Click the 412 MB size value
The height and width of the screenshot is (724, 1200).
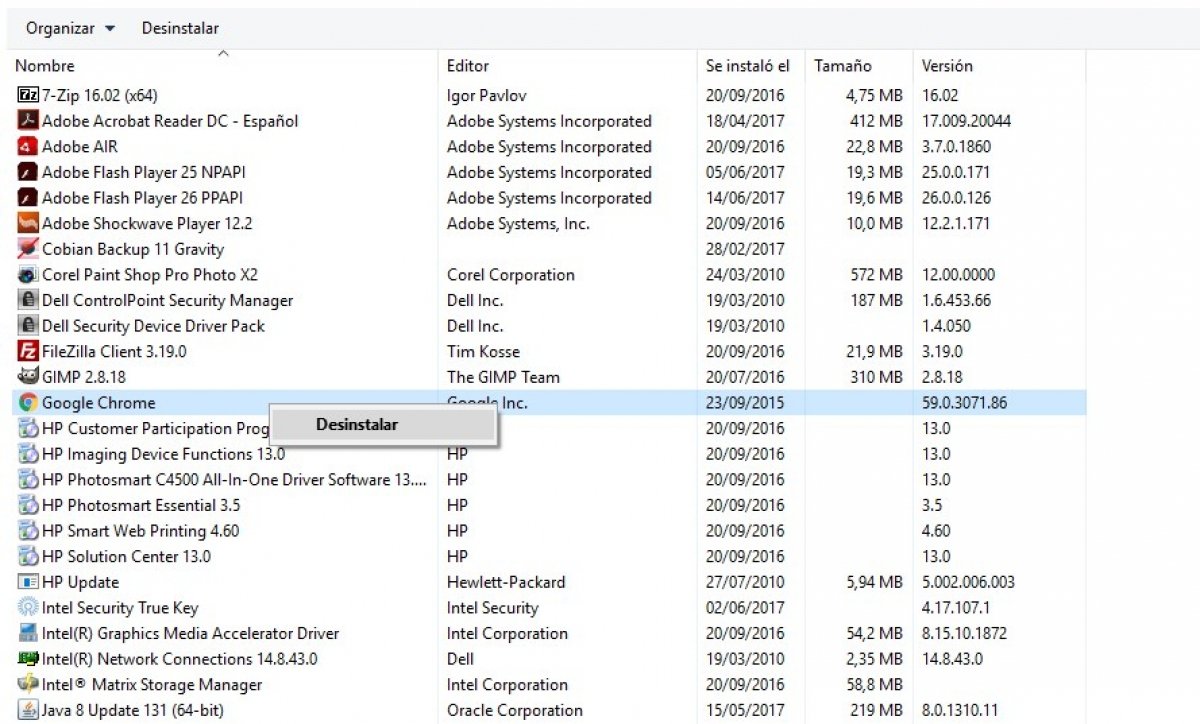[x=875, y=121]
